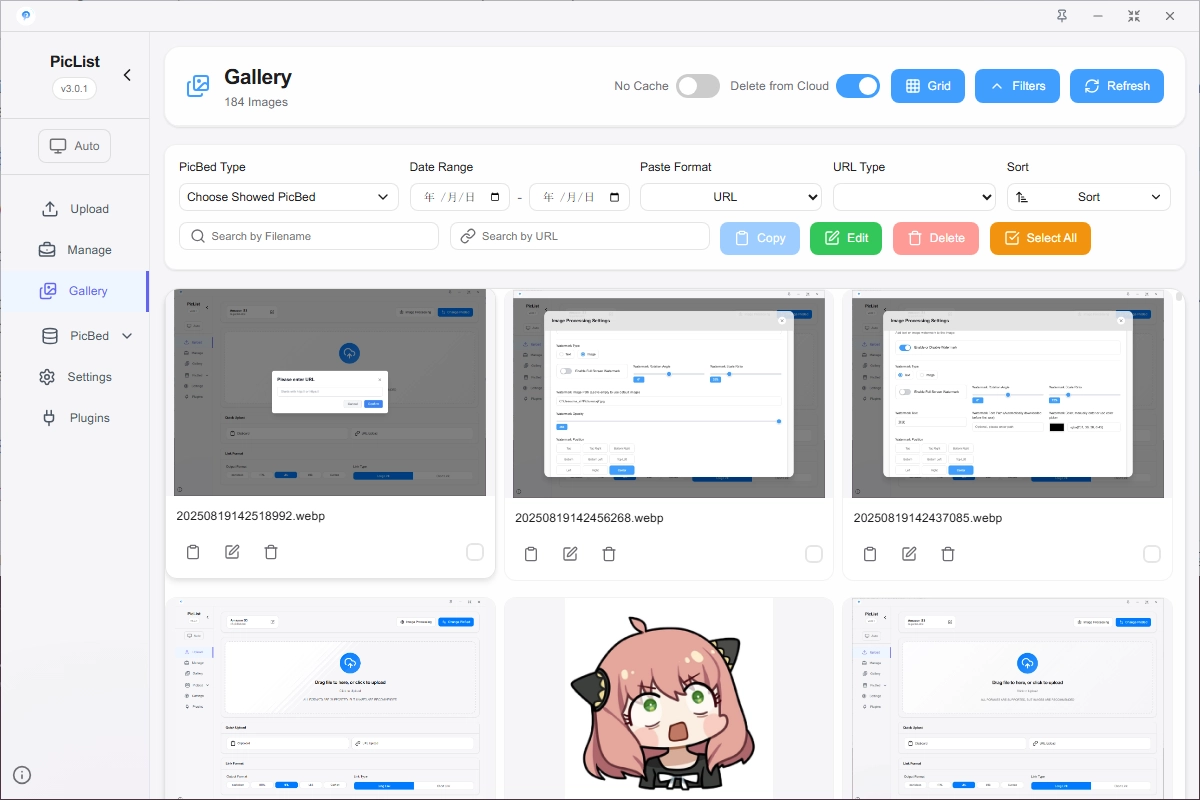Toggle the No Cache switch
Screen dimensions: 1200x800
click(x=698, y=86)
